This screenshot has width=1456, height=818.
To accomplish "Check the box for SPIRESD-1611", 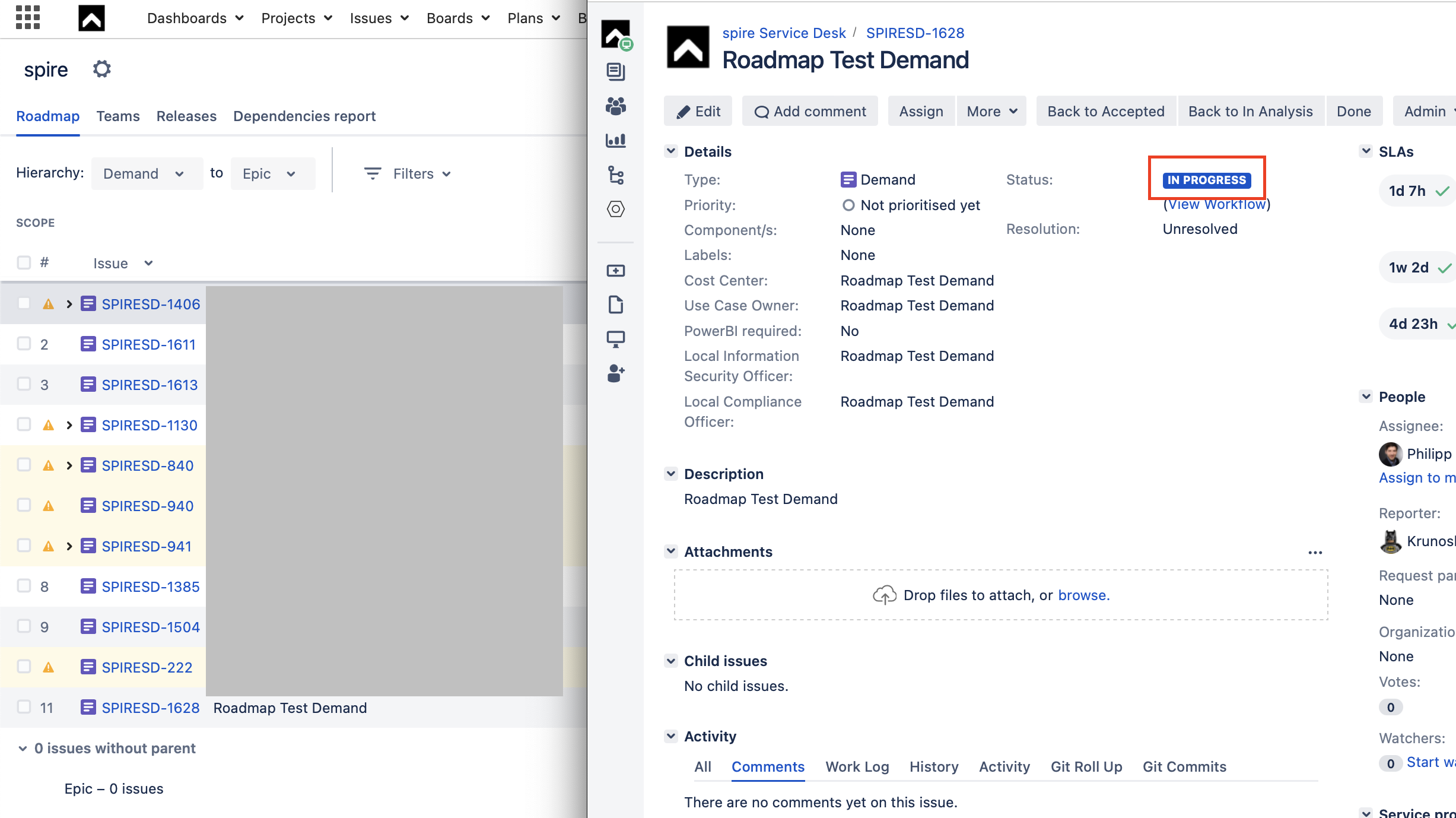I will (x=24, y=344).
